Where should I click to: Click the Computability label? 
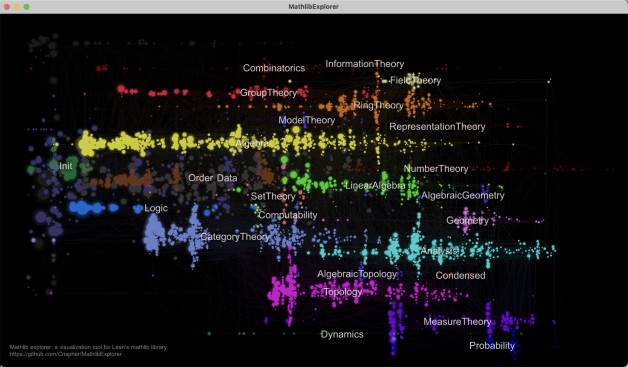coord(288,215)
